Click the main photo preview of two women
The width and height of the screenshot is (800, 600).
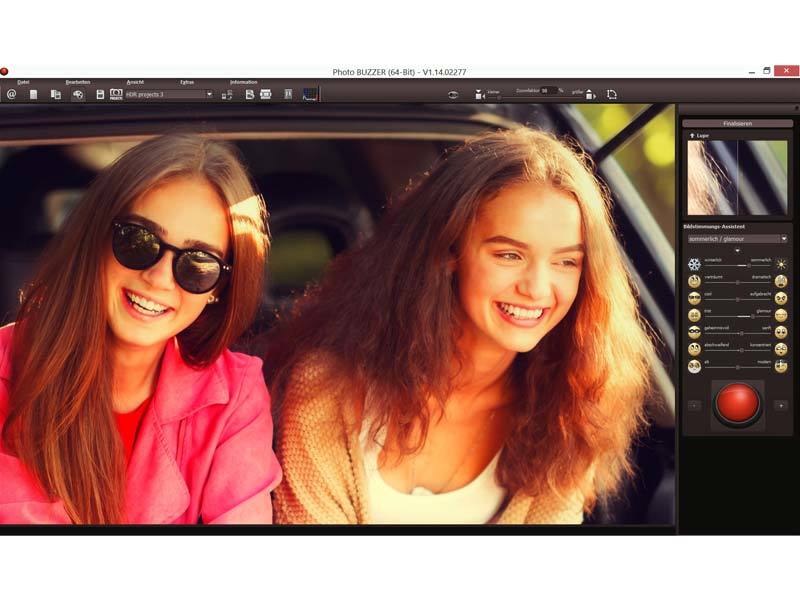(337, 314)
